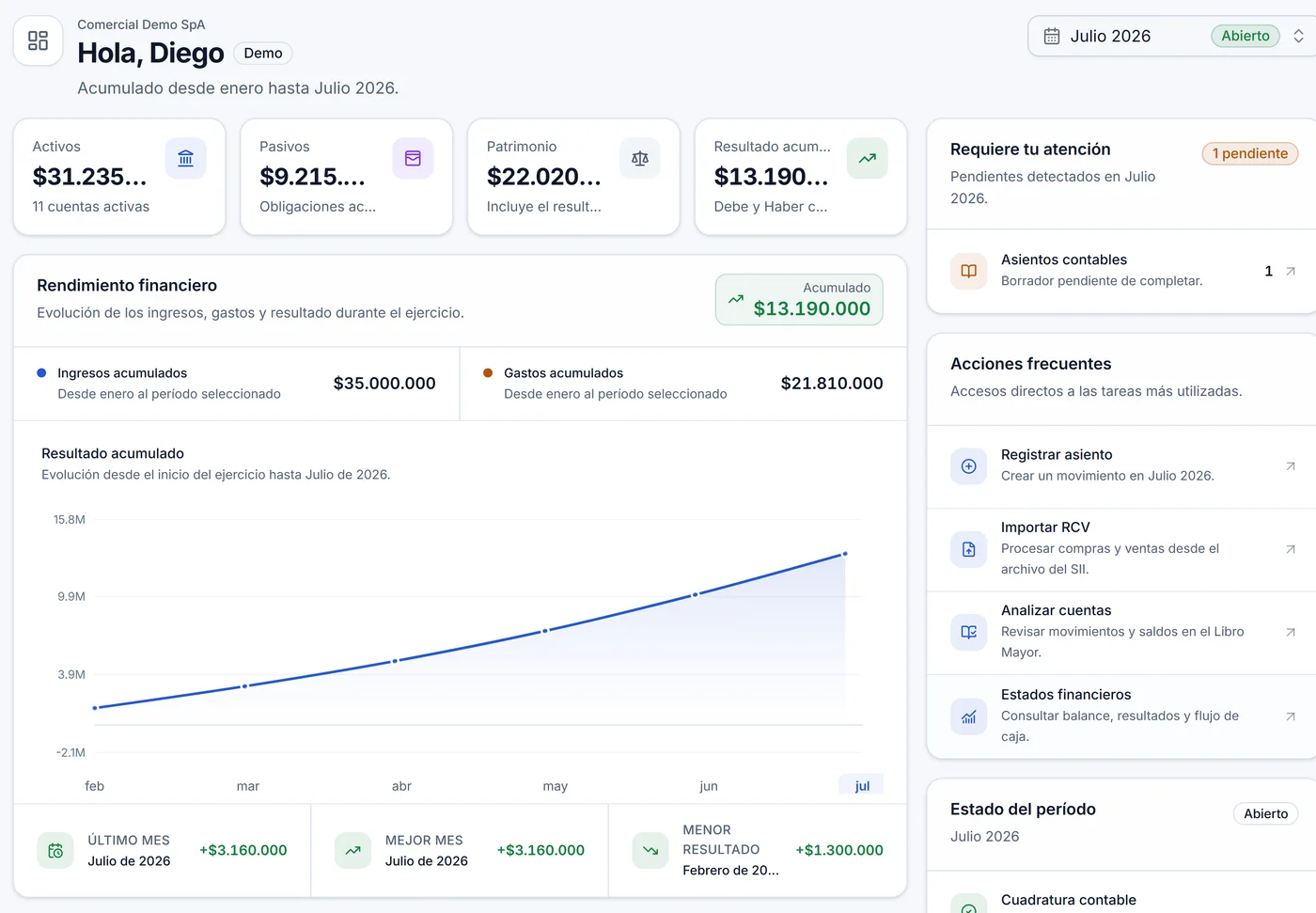This screenshot has width=1316, height=913.
Task: Click the book icon beside Asientos contables
Action: coord(969,271)
